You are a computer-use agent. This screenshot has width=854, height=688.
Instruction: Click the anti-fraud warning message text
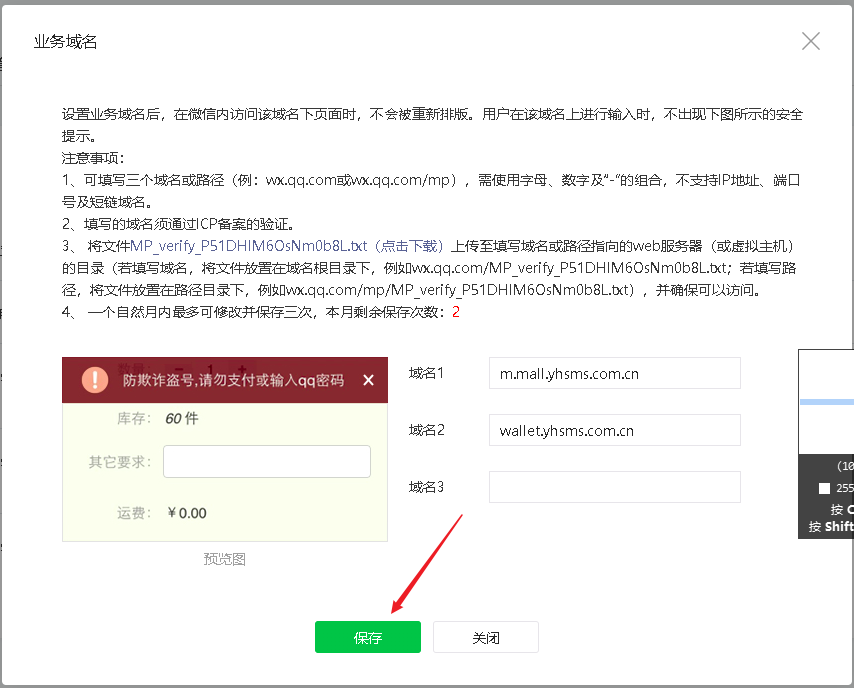pos(233,380)
